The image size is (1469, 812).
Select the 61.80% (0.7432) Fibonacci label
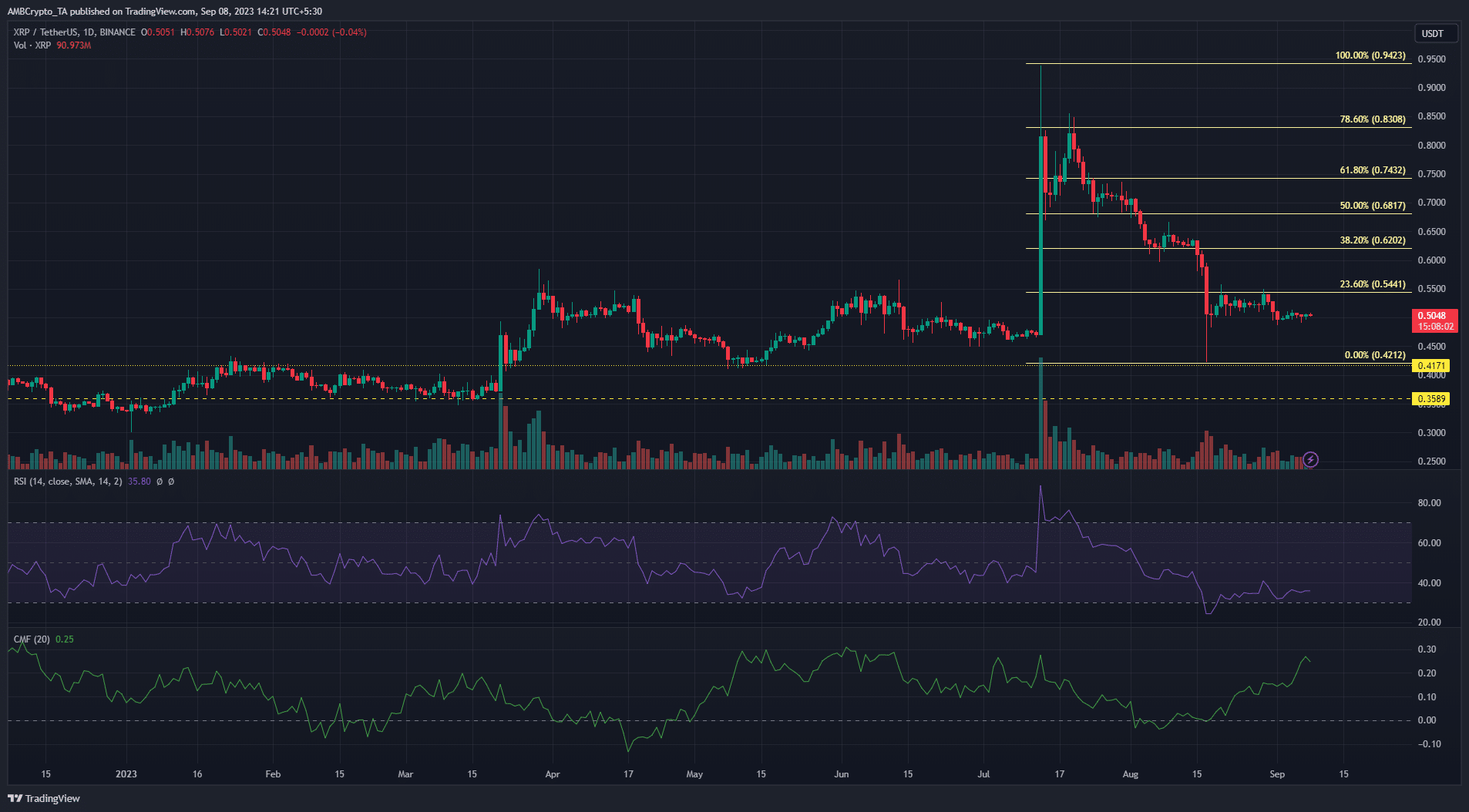(1373, 170)
